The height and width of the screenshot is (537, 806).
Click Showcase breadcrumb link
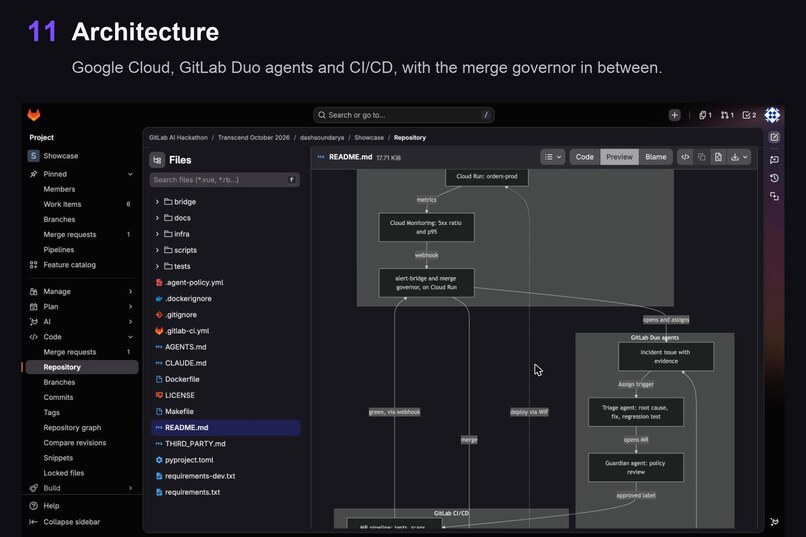tap(369, 138)
